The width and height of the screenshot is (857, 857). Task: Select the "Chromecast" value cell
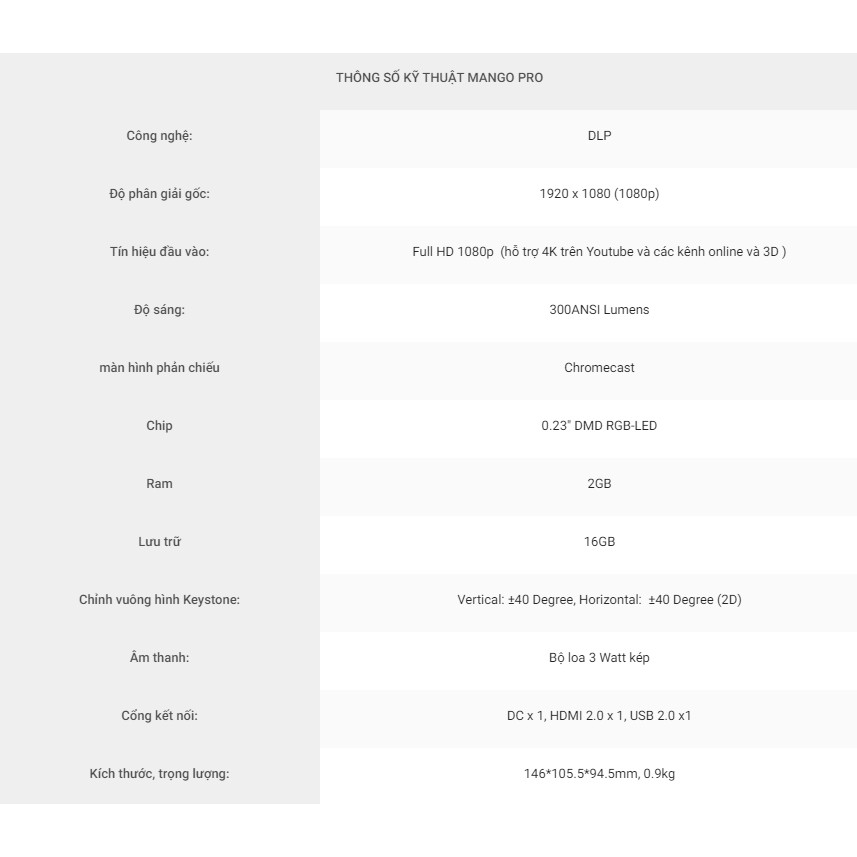click(x=599, y=368)
